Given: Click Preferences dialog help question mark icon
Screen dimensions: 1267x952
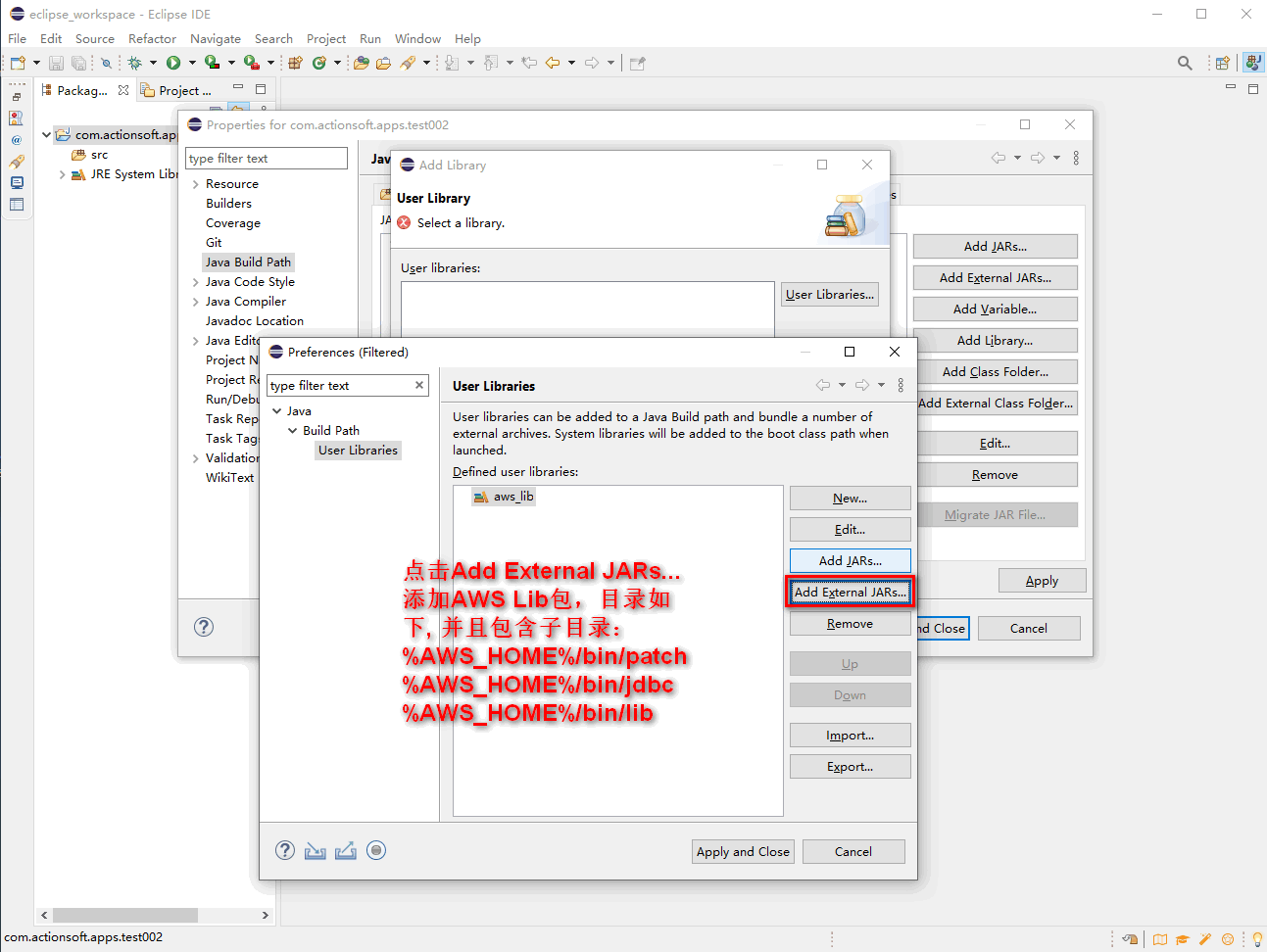Looking at the screenshot, I should click(285, 850).
